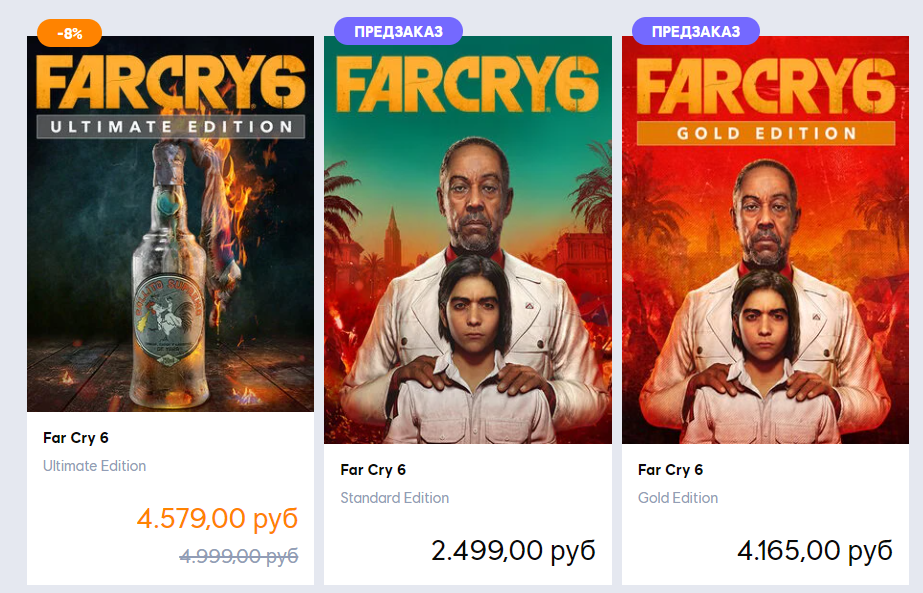Click the ПРЕДЗАКАЗ badge on the Standard Edition card

tap(398, 31)
